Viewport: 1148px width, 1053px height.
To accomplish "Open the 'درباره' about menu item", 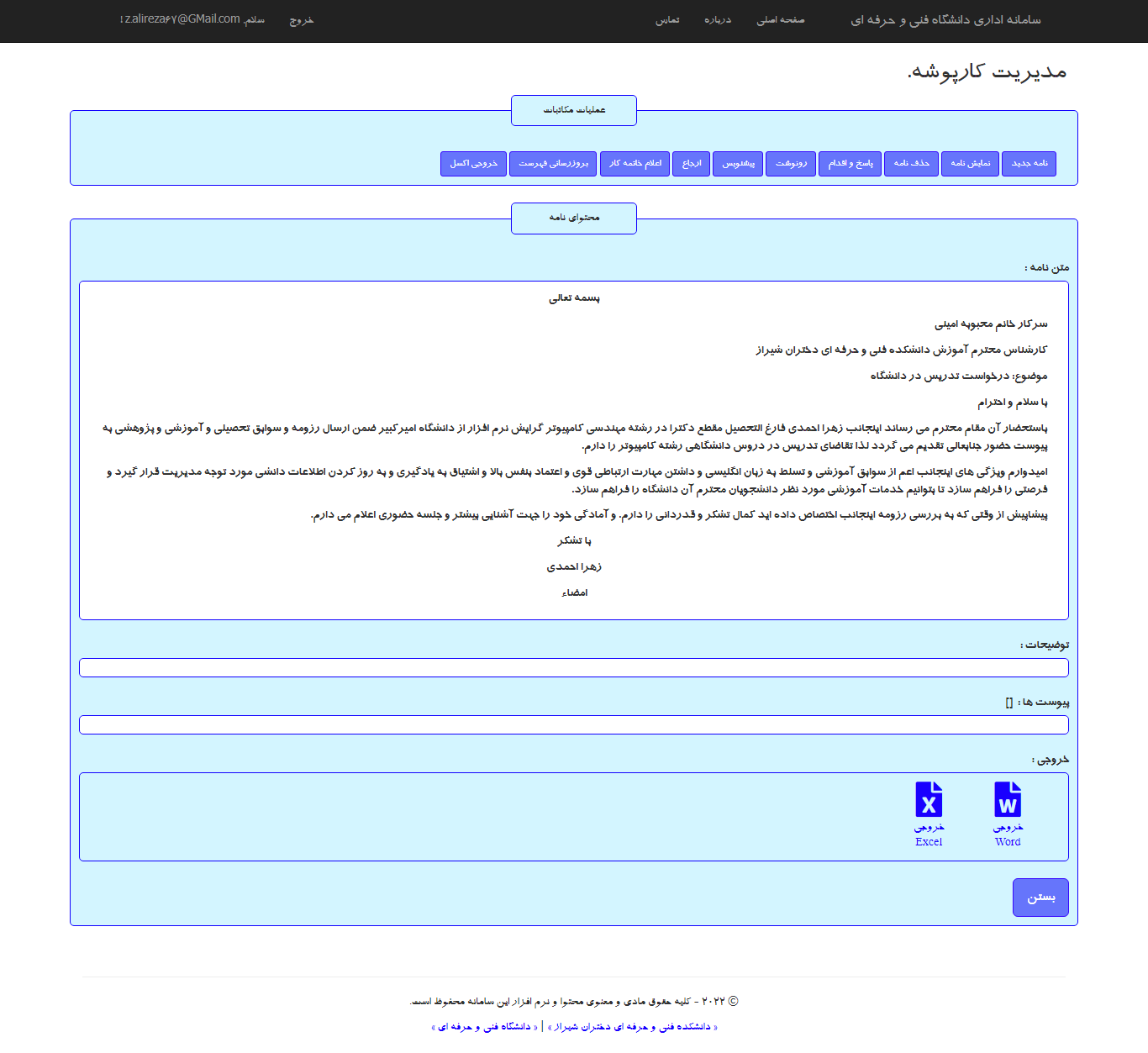I will (717, 20).
